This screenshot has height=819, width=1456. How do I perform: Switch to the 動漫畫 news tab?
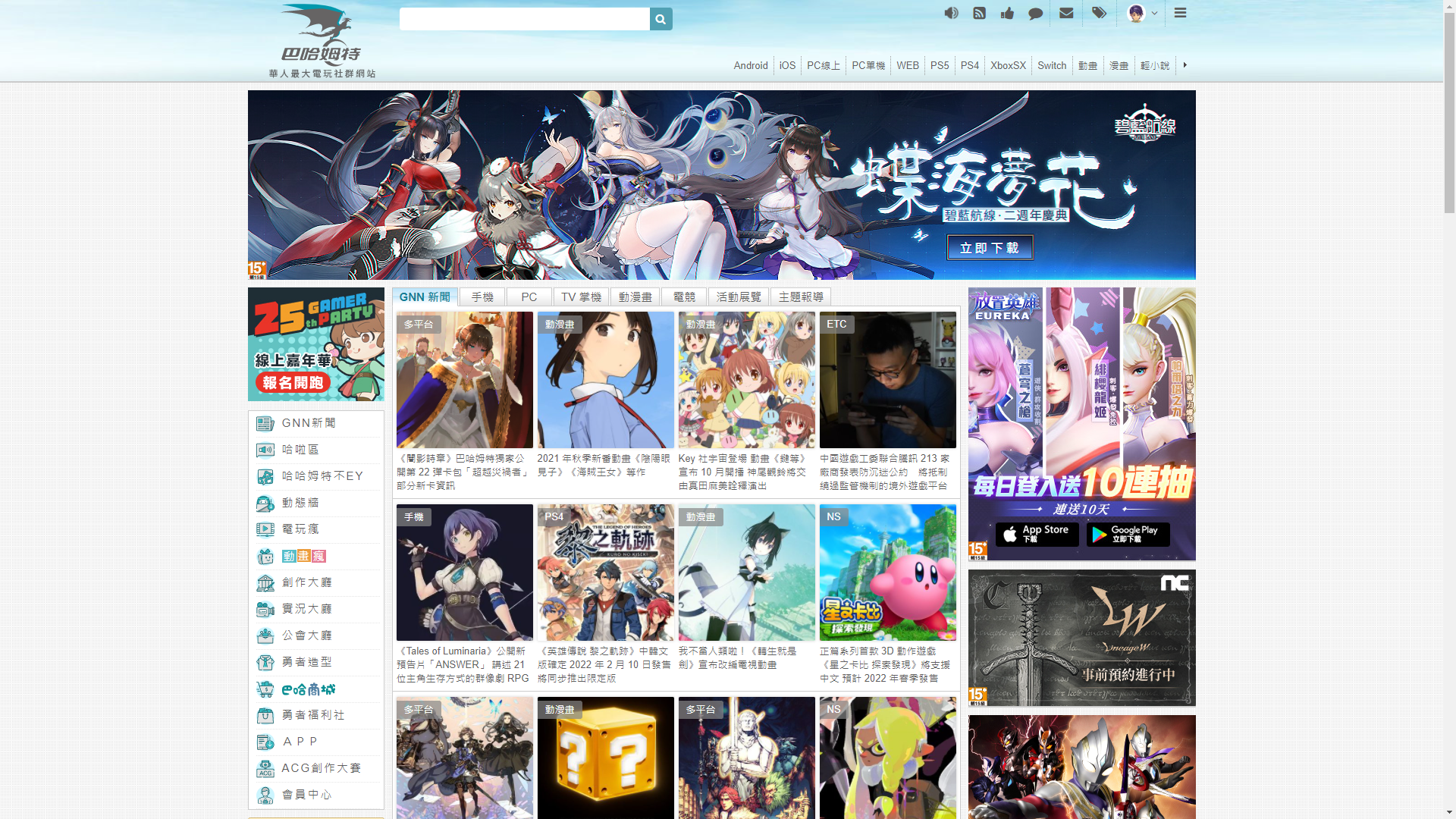(x=635, y=297)
